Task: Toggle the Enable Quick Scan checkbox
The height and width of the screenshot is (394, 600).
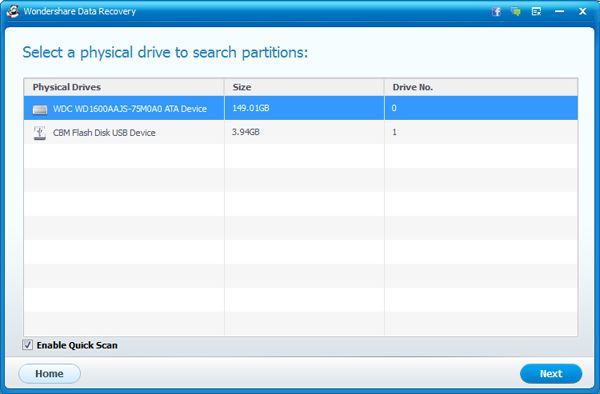Action: click(x=28, y=345)
